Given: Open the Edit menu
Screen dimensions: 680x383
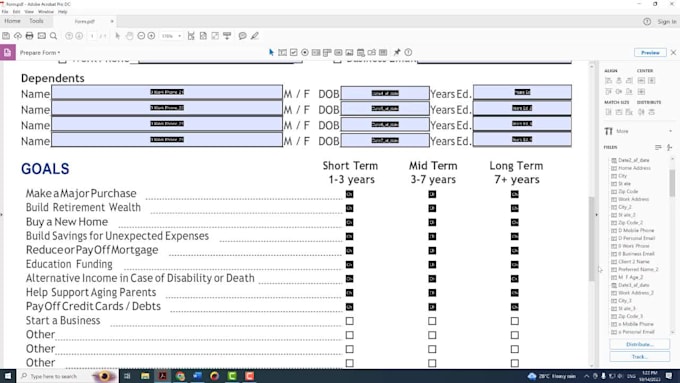Looking at the screenshot, I should pyautogui.click(x=16, y=12).
